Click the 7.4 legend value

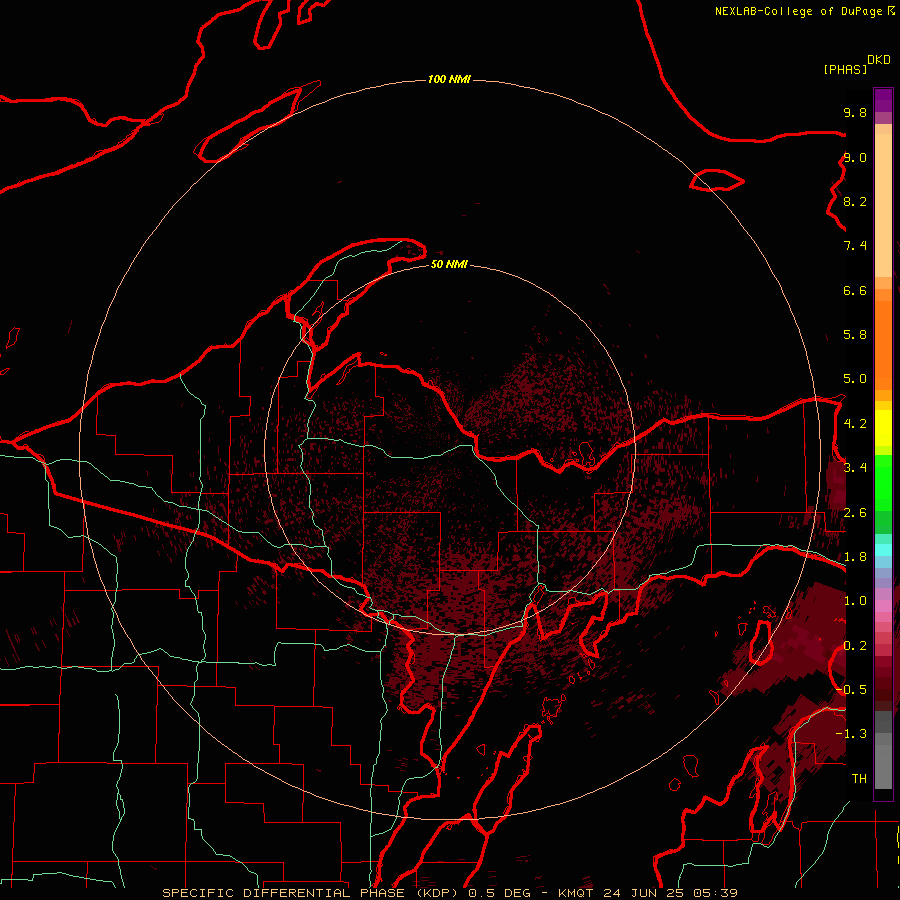click(x=855, y=246)
